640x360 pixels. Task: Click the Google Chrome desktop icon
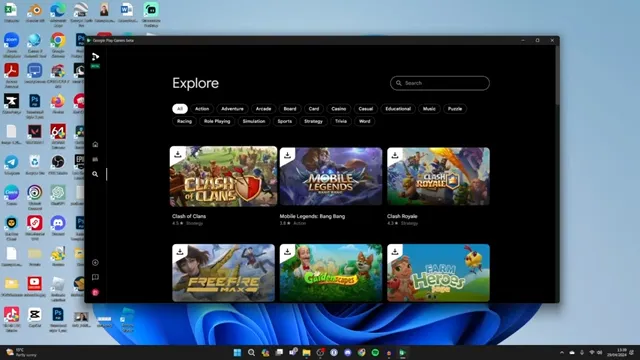(x=58, y=40)
